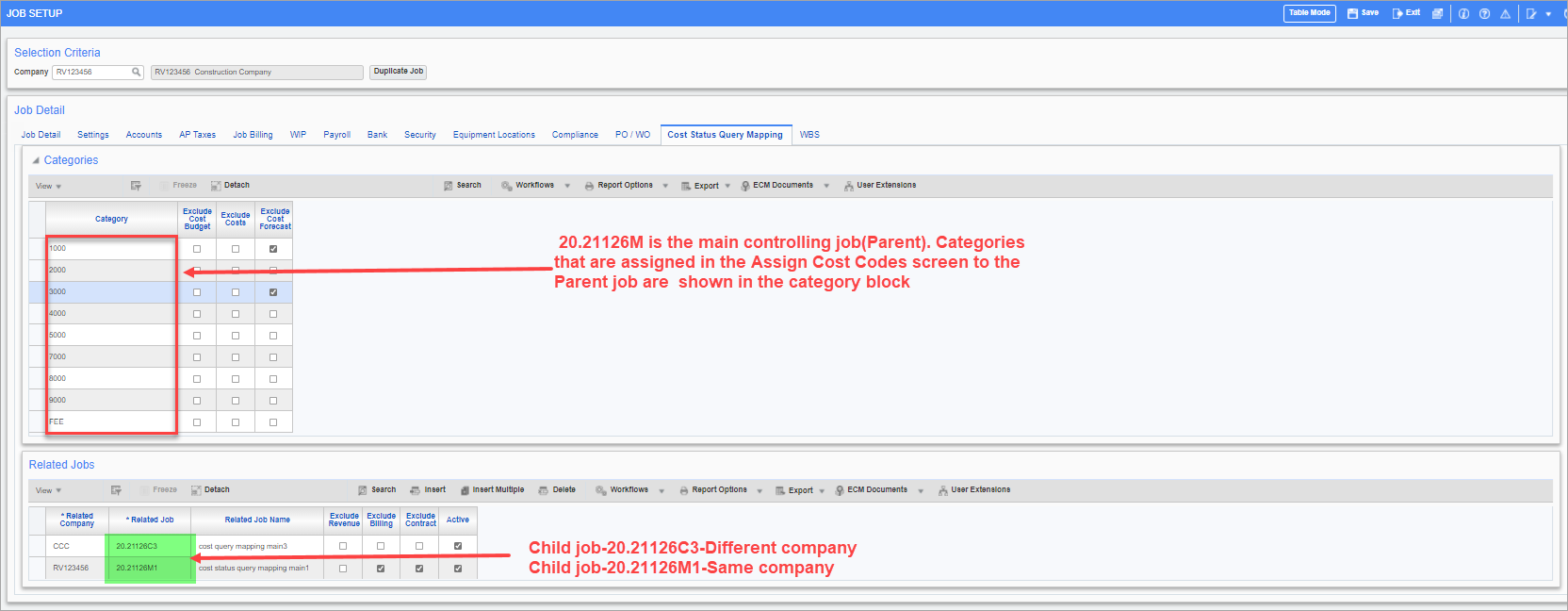Toggle Exclude Costs for category 8000
1568x611 pixels.
pos(236,379)
